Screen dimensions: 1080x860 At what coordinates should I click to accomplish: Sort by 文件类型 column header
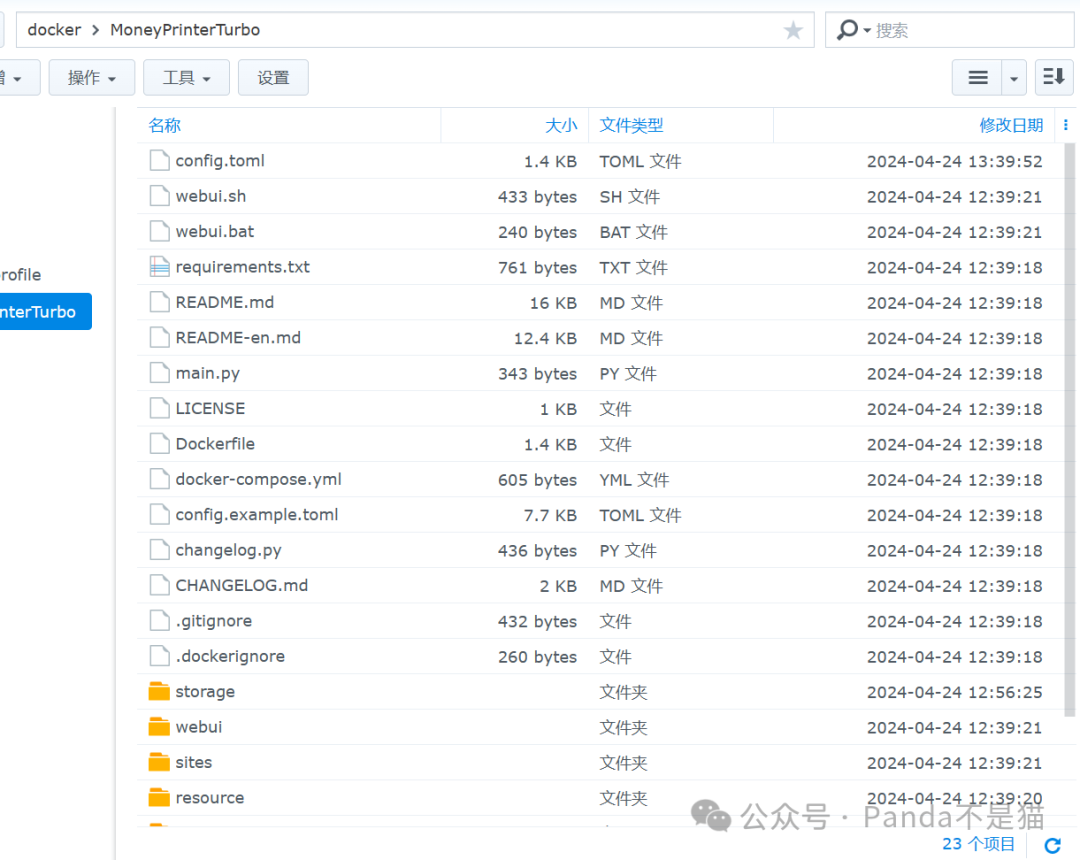pos(631,125)
